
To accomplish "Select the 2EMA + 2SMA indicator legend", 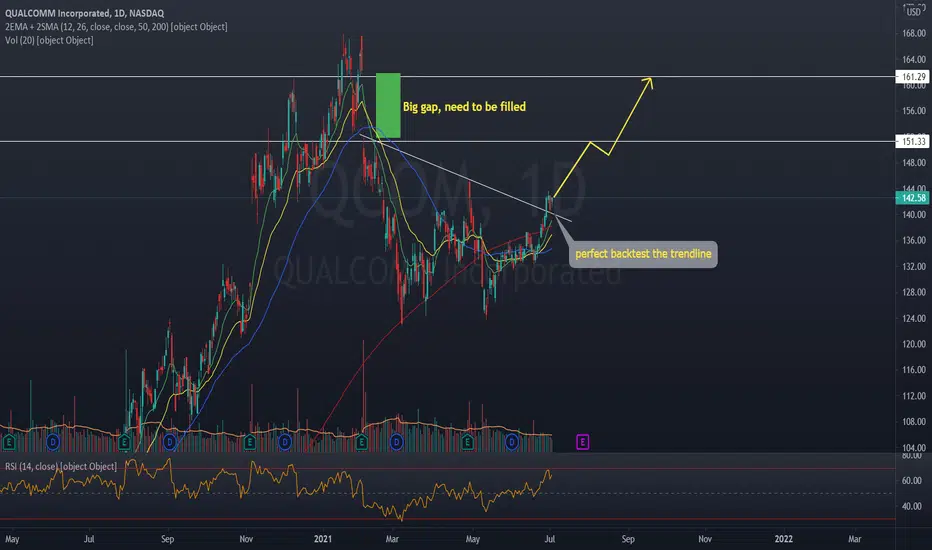I will [116, 27].
